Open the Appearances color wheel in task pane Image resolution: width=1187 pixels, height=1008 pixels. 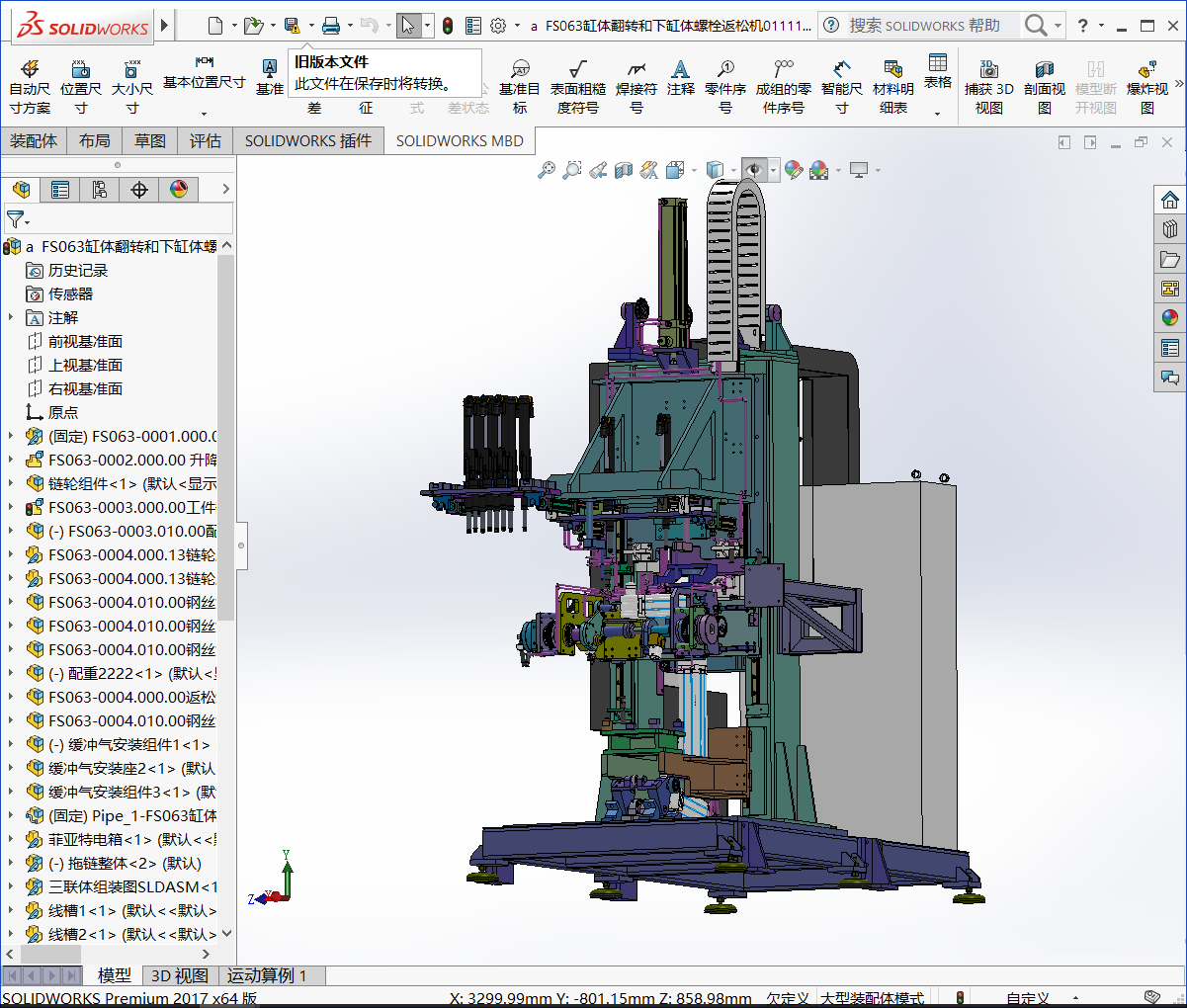[1170, 318]
